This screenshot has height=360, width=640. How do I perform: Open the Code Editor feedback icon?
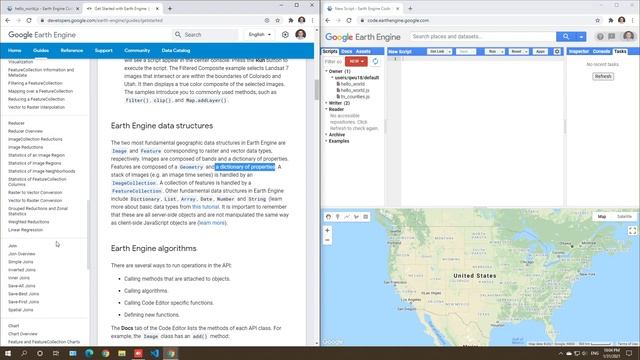click(611, 37)
